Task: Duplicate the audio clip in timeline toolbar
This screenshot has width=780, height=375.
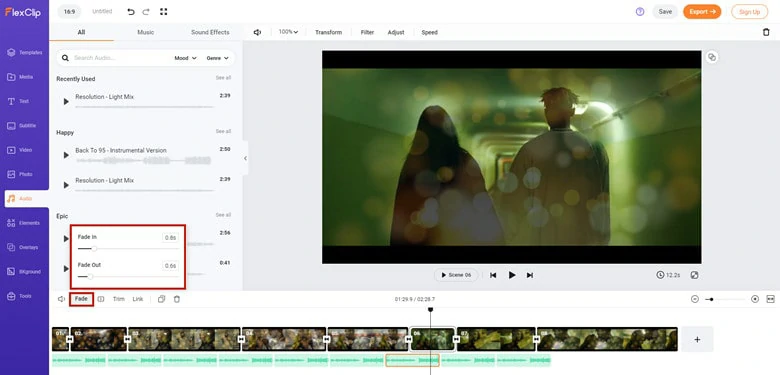Action: [x=161, y=299]
